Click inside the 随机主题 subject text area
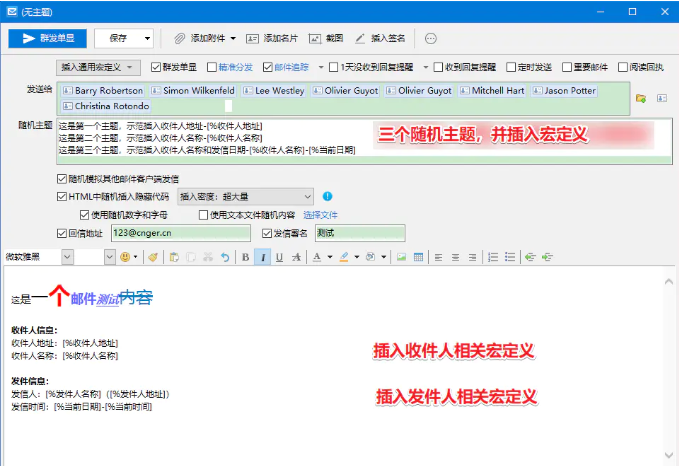 click(x=364, y=142)
